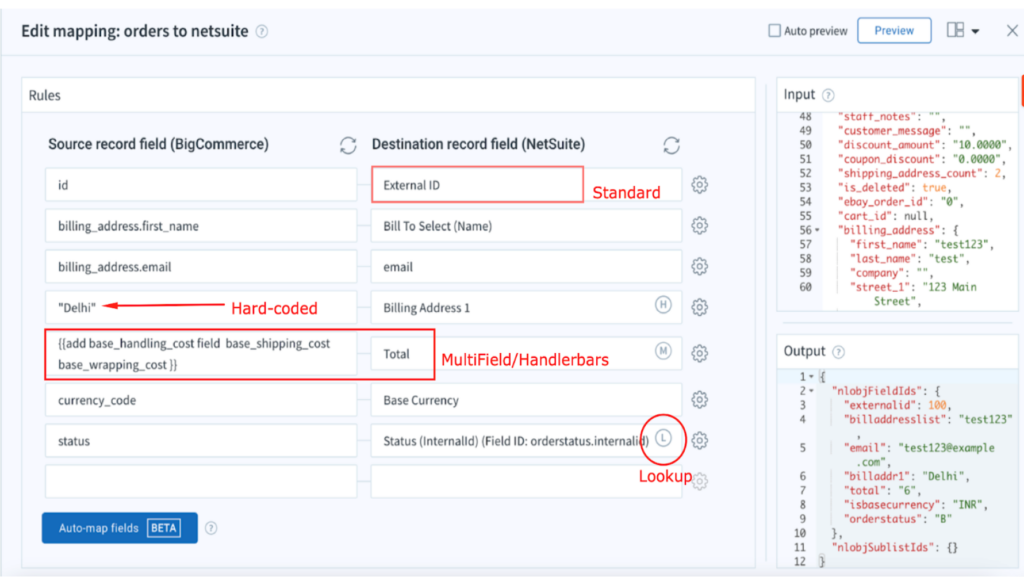The width and height of the screenshot is (1024, 577).
Task: Open help icon next to Edit mapping title
Action: [x=262, y=31]
